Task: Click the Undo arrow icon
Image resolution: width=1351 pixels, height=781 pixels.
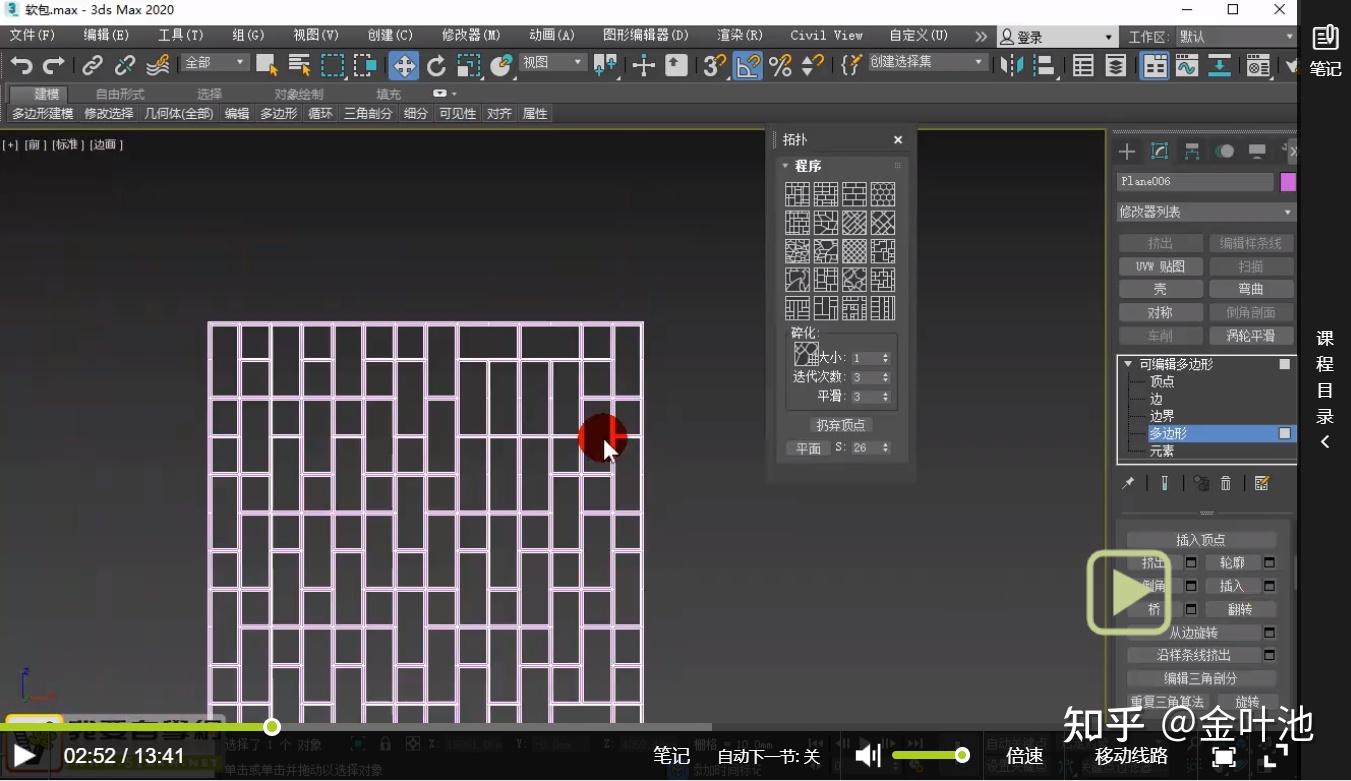Action: coord(21,66)
